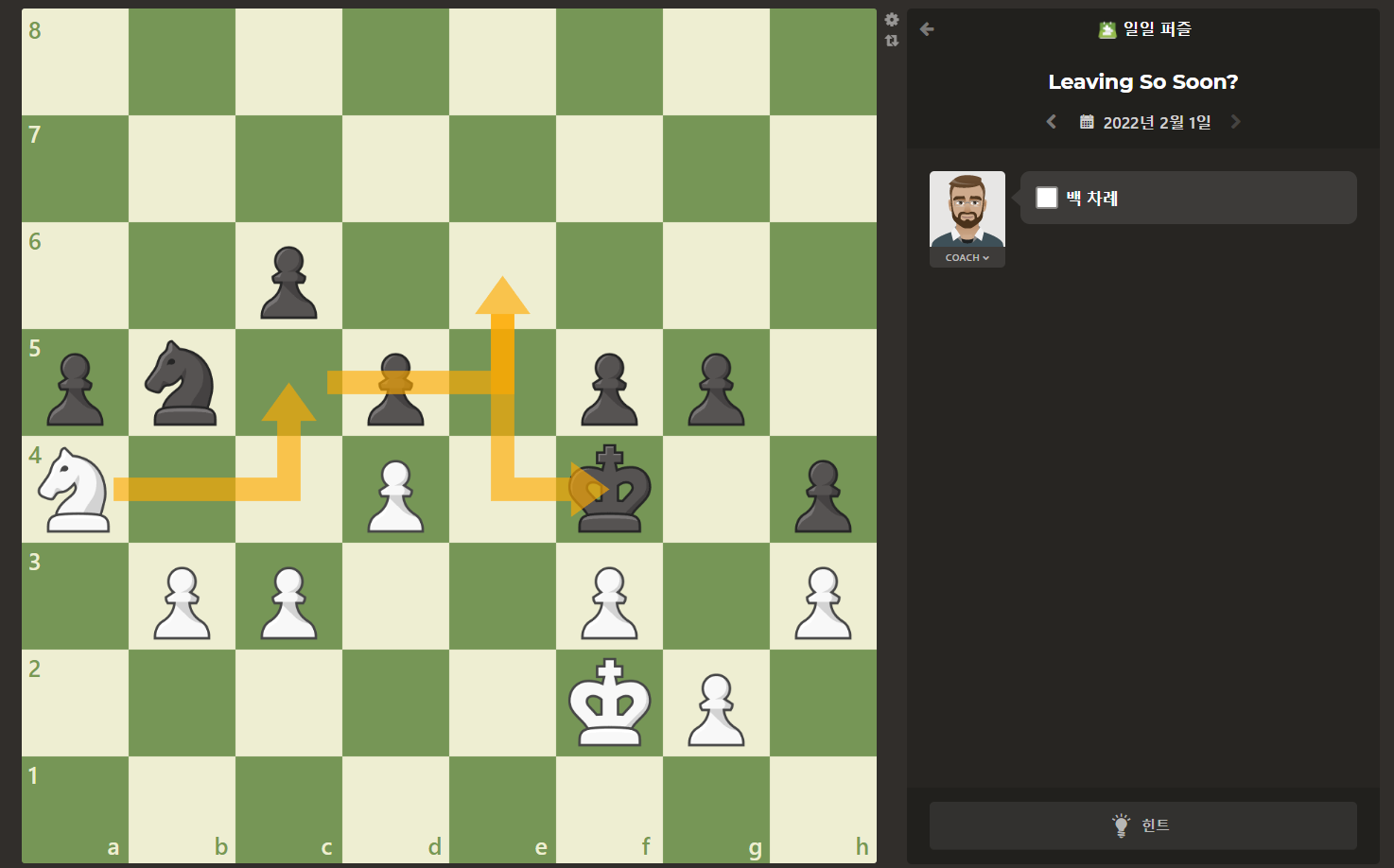Select the black pawn on g5
The image size is (1394, 868).
click(717, 389)
